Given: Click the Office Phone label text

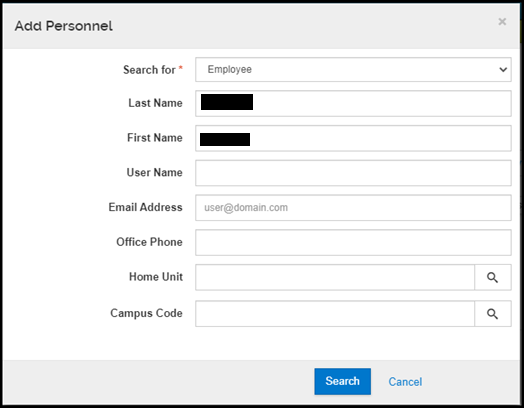Looking at the screenshot, I should (149, 242).
